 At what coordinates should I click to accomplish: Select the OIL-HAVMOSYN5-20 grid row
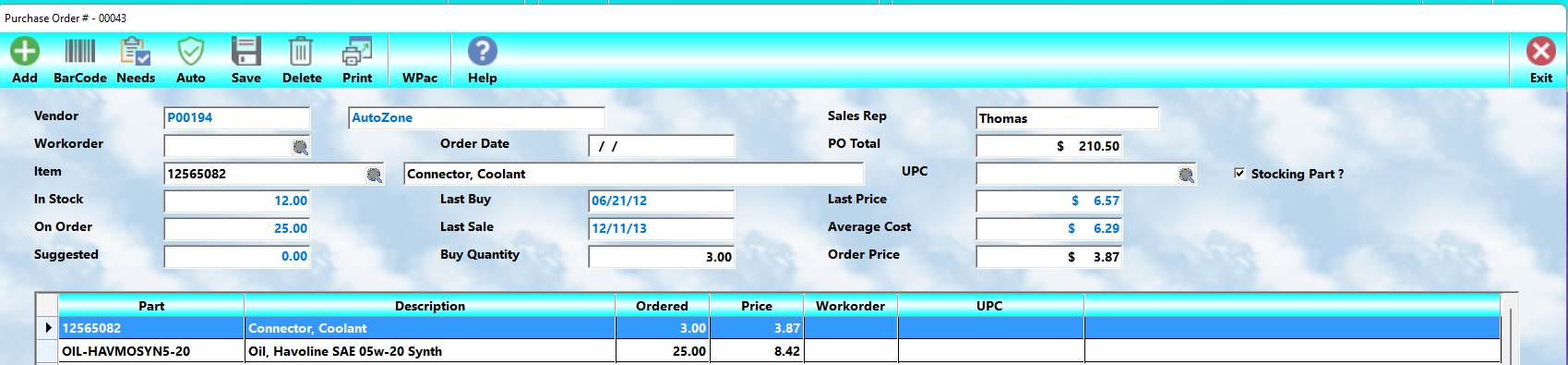point(779,351)
